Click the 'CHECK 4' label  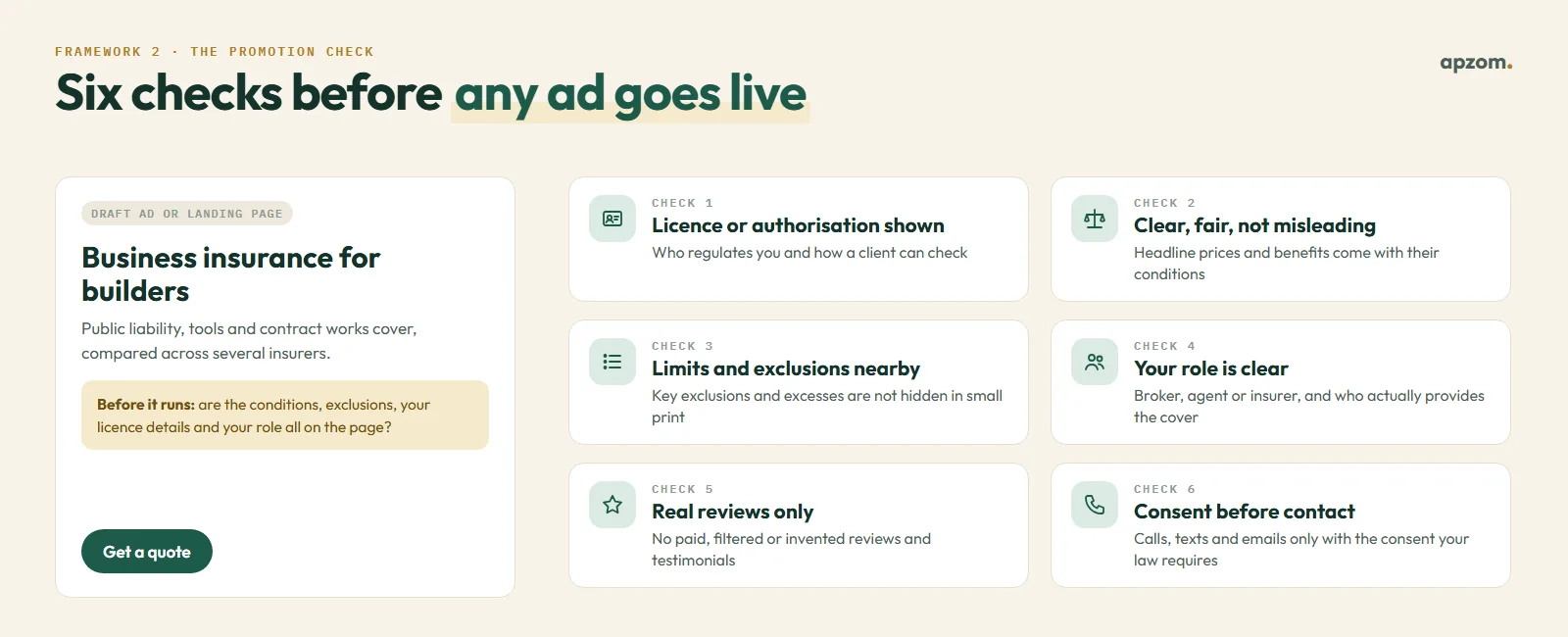point(1164,346)
